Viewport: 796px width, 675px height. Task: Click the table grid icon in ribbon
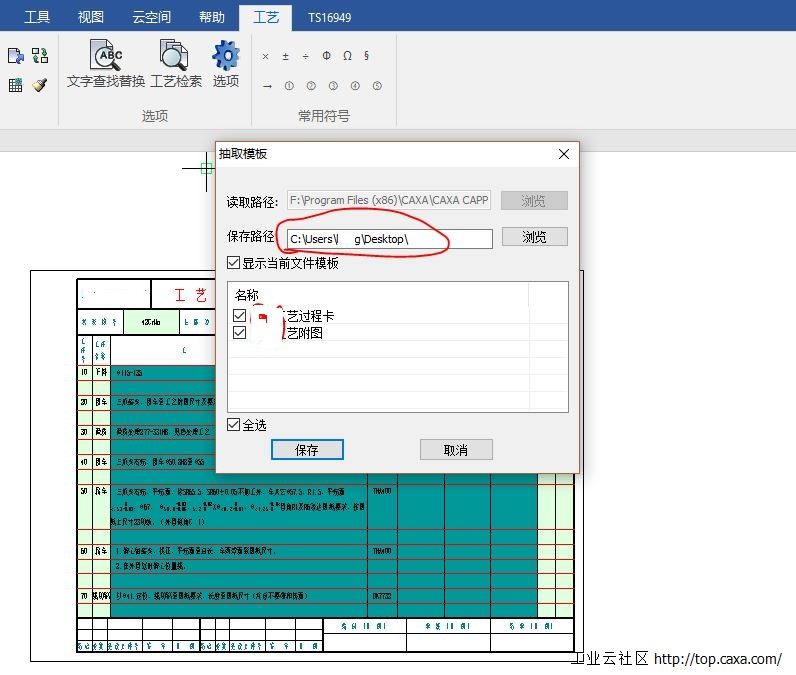coord(16,85)
